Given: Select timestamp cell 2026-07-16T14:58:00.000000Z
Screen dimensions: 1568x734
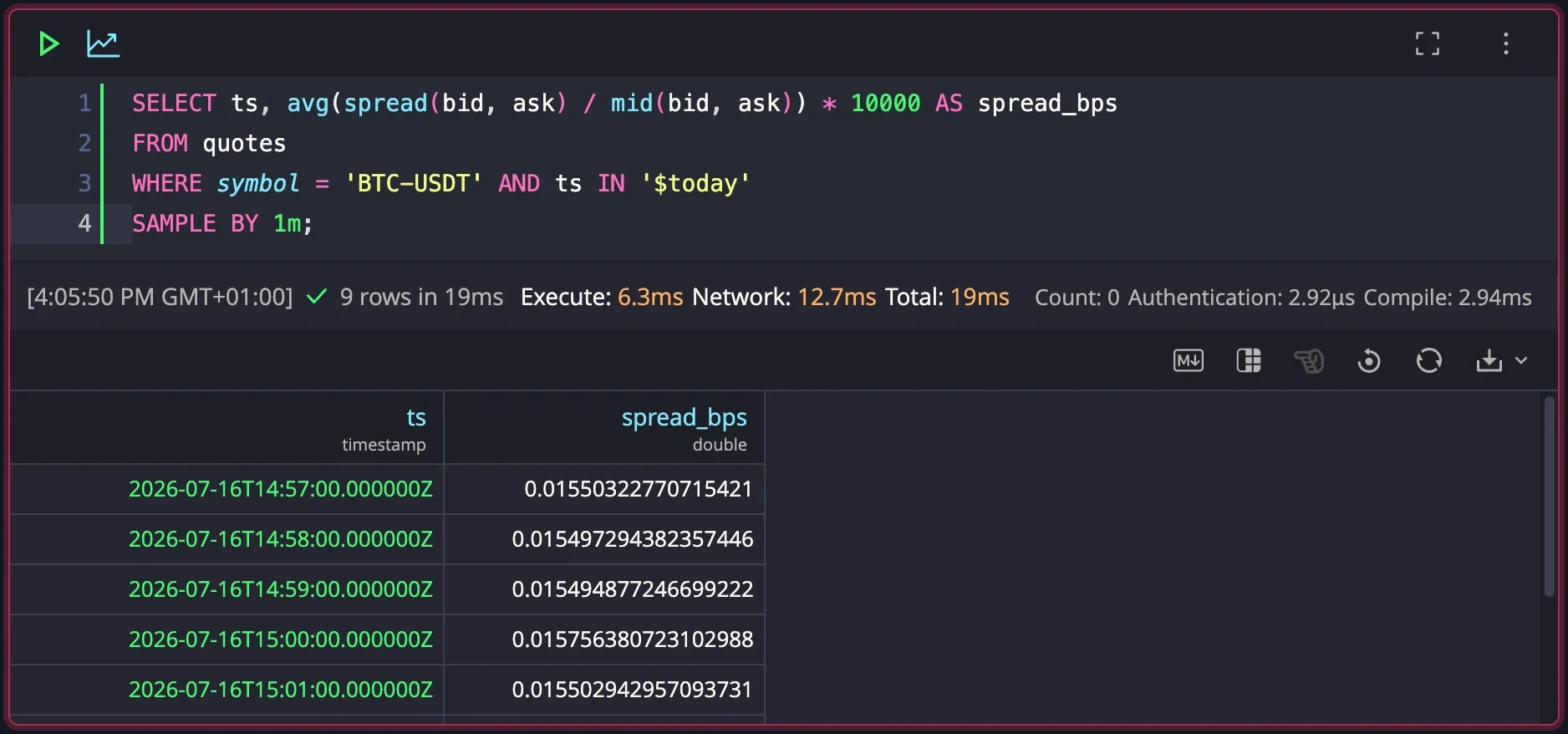Looking at the screenshot, I should click(x=227, y=539).
